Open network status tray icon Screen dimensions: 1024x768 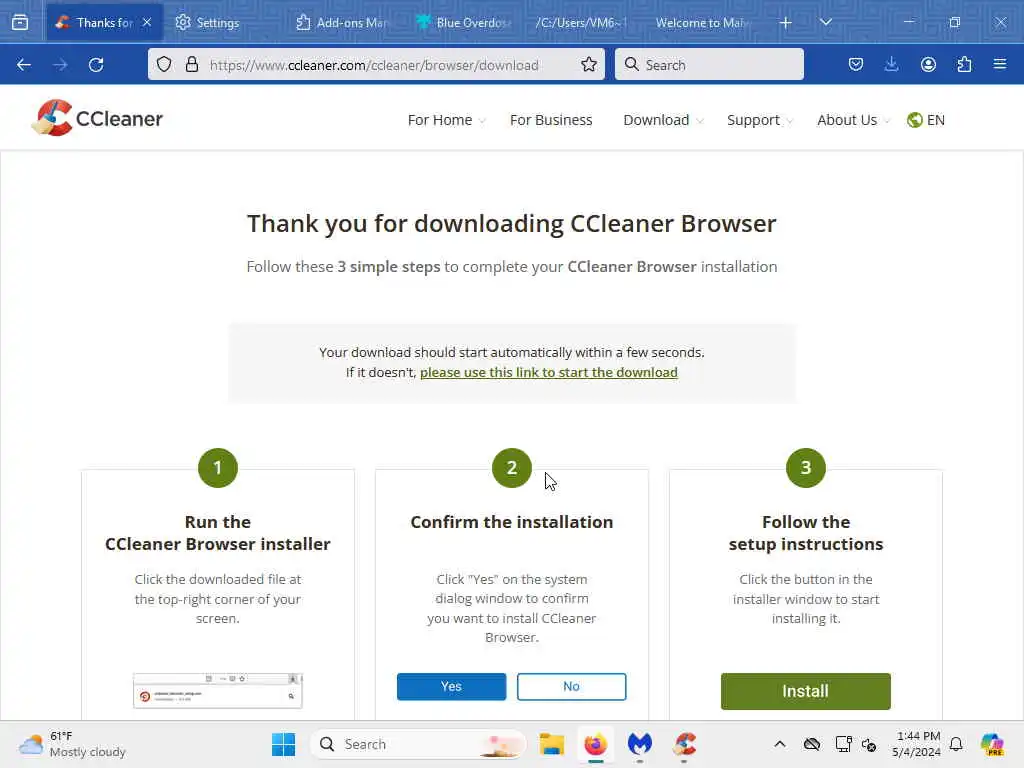843,744
